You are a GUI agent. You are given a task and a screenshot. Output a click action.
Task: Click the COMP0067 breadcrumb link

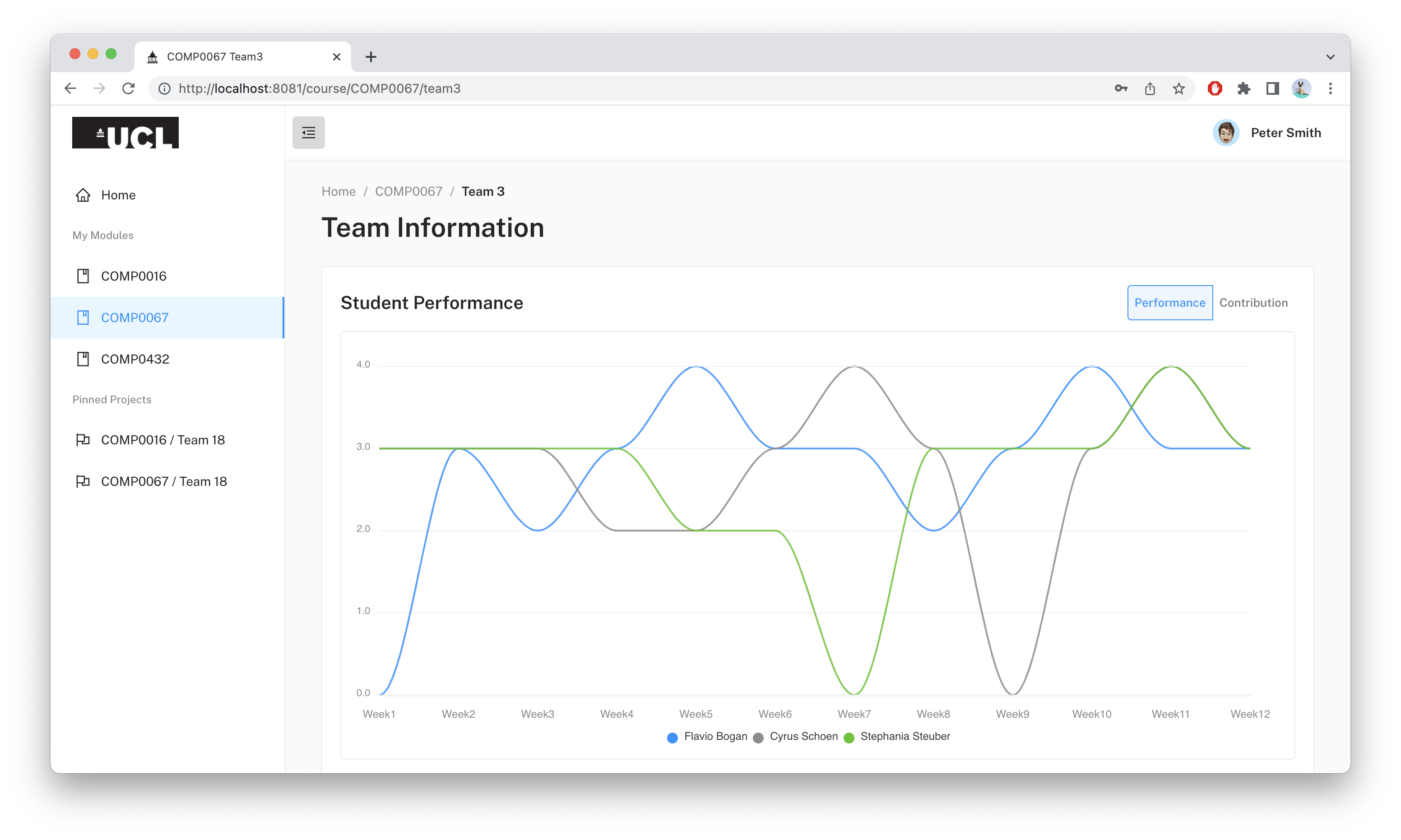point(408,191)
